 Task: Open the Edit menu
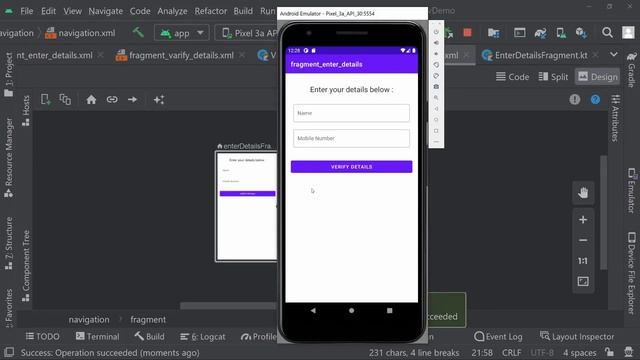(x=48, y=11)
